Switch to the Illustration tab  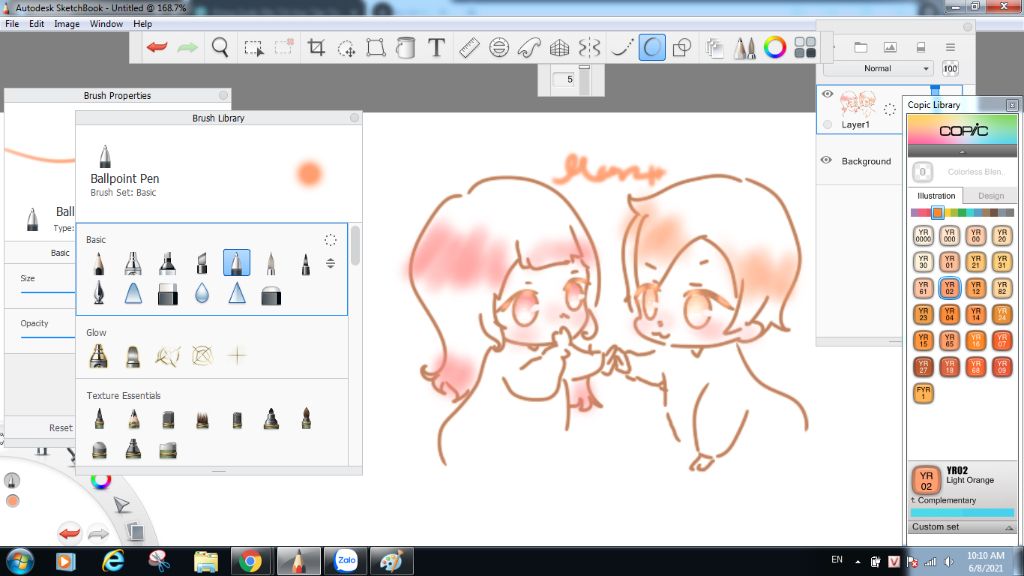click(936, 195)
